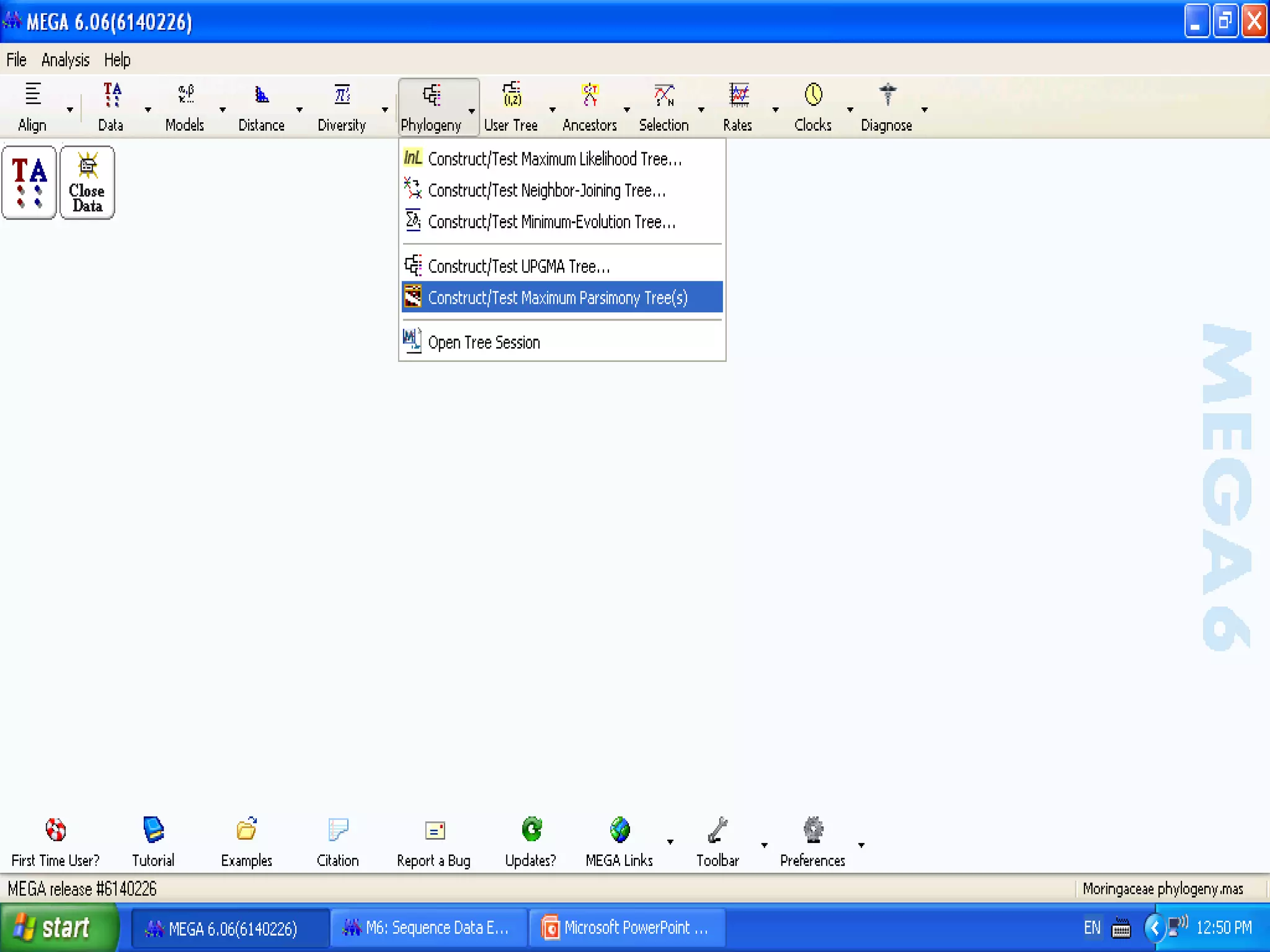Image resolution: width=1270 pixels, height=952 pixels.
Task: Switch to Microsoft PowerPoint taskbar button
Action: point(626,928)
